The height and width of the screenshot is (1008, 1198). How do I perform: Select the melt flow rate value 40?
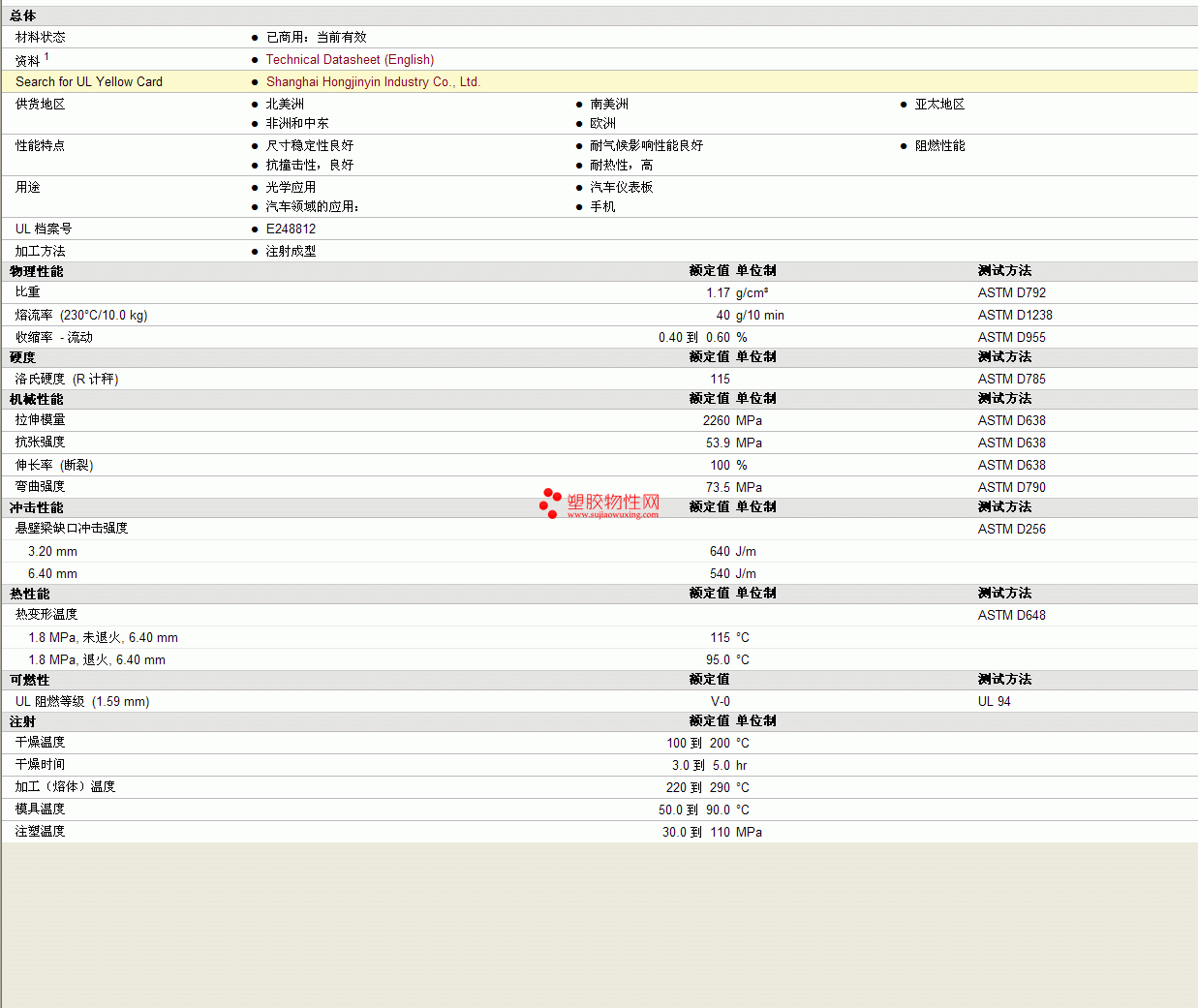pos(723,316)
